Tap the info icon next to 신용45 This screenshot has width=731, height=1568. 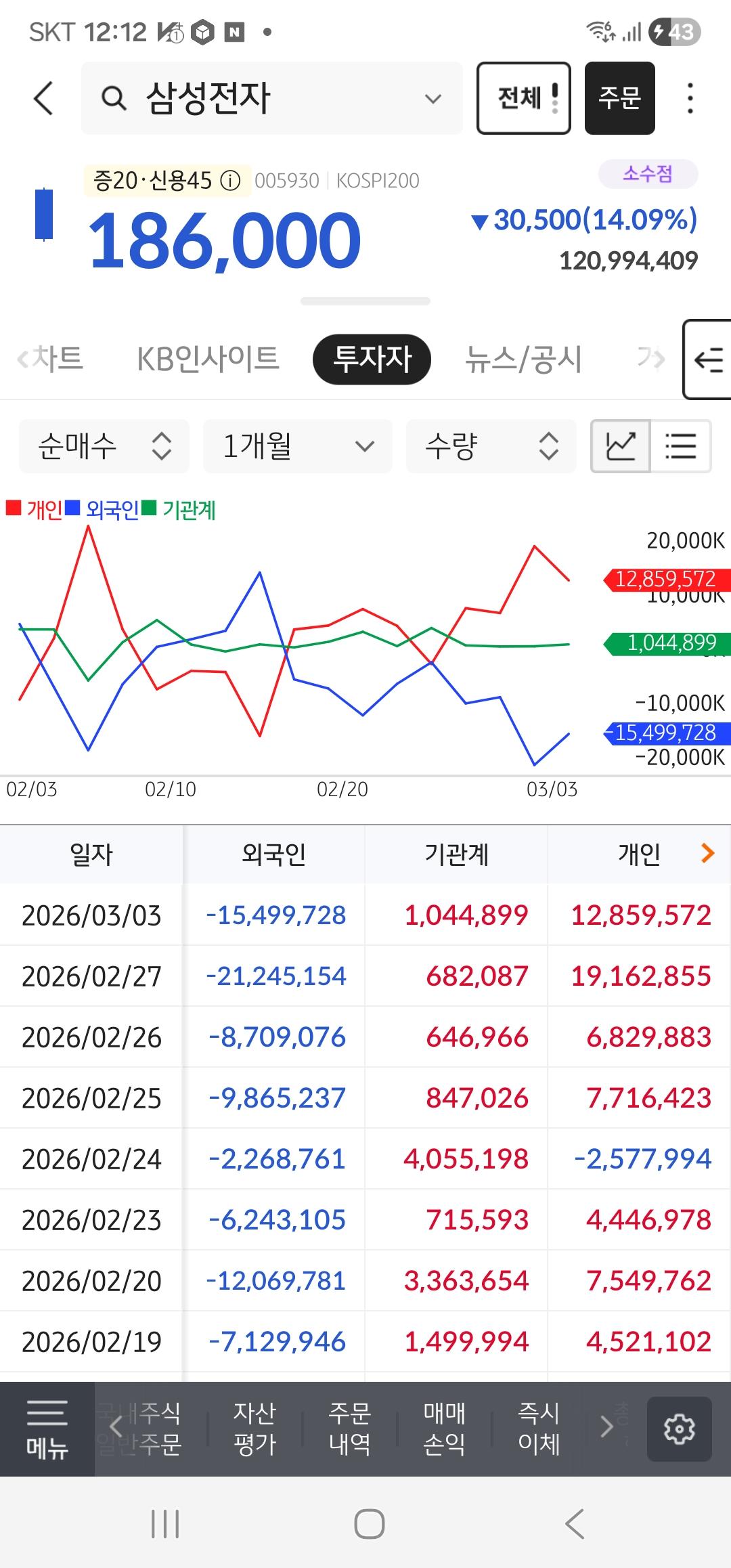pos(231,181)
